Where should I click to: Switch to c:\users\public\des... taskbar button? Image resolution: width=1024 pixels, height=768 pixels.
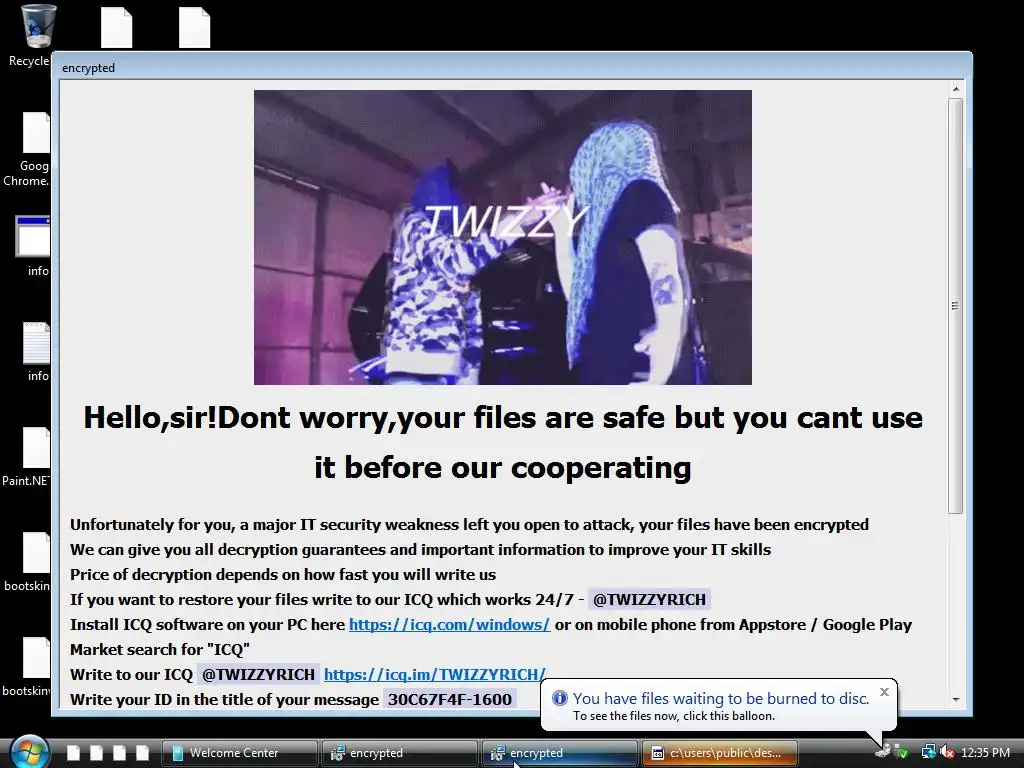point(720,753)
